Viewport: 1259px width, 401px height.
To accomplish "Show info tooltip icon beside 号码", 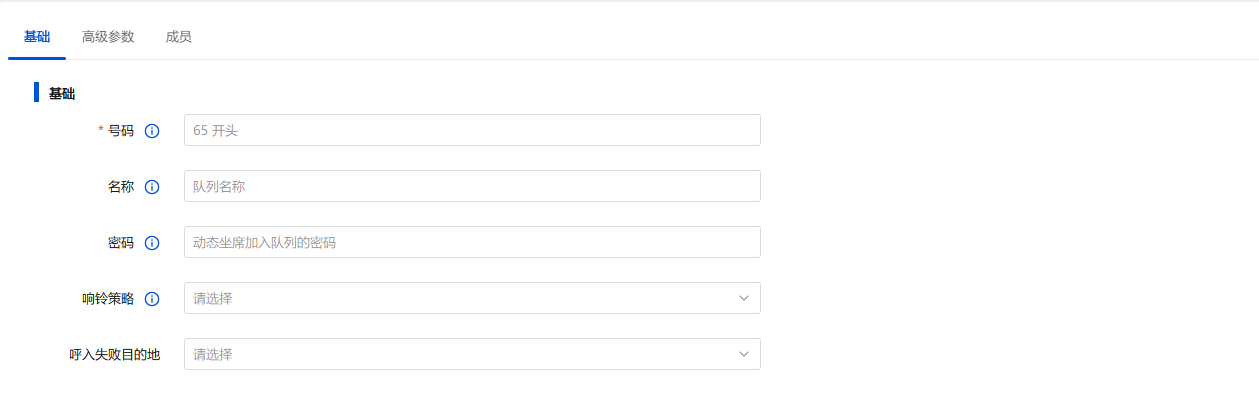I will point(153,131).
